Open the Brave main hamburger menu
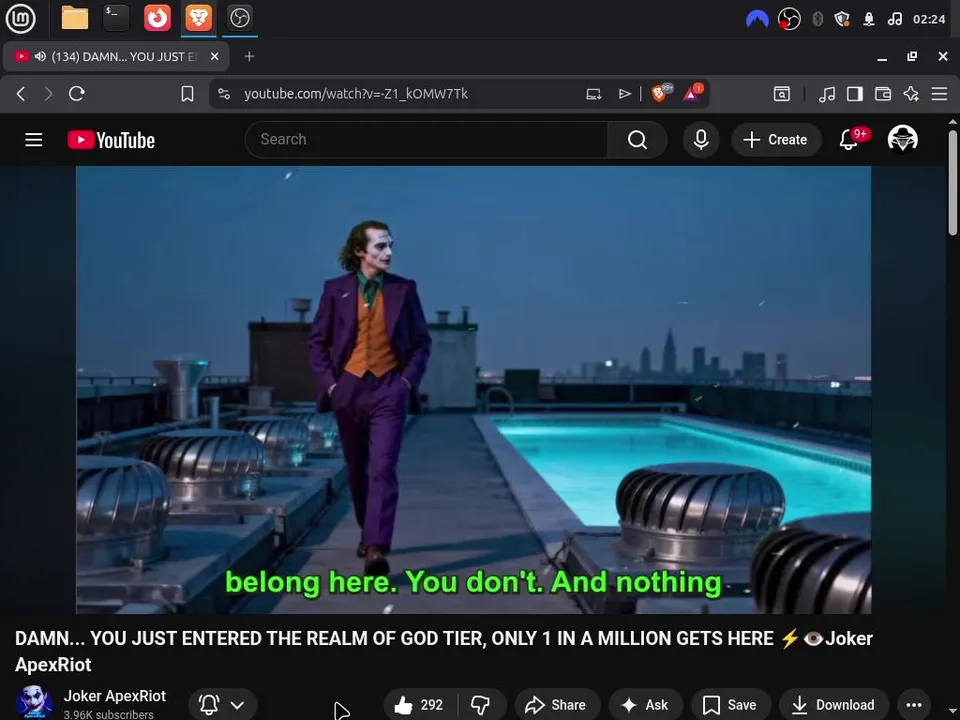This screenshot has height=720, width=960. point(939,94)
